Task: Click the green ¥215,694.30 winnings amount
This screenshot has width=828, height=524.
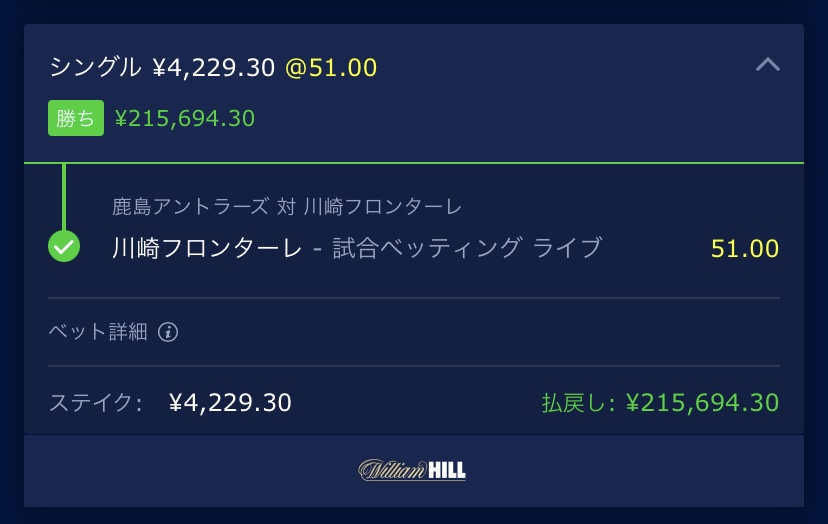Action: [x=185, y=118]
